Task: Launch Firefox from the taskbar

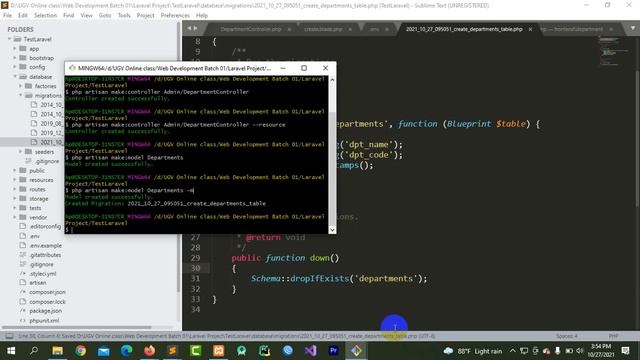Action: 149,351
